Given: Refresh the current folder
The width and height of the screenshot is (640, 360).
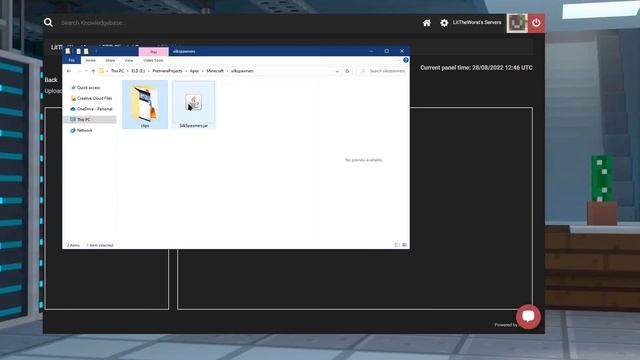Looking at the screenshot, I should pos(347,71).
